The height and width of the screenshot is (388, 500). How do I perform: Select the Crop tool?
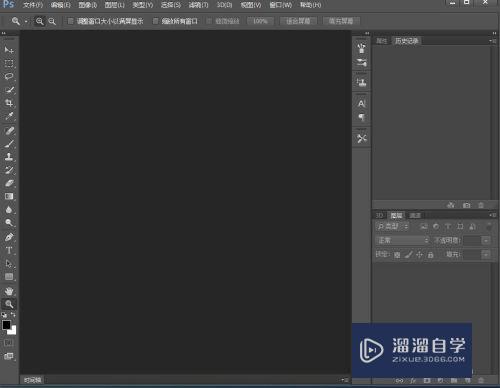(9, 103)
